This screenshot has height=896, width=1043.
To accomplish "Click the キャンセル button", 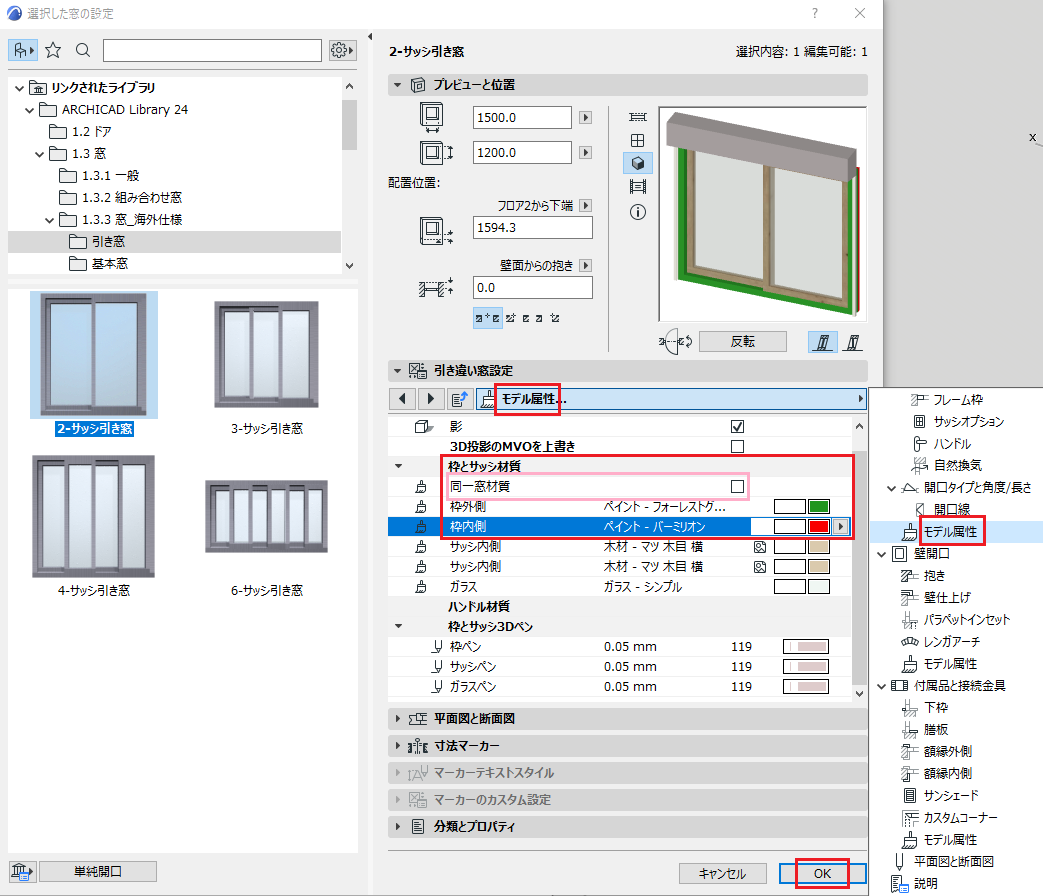I will click(x=722, y=873).
